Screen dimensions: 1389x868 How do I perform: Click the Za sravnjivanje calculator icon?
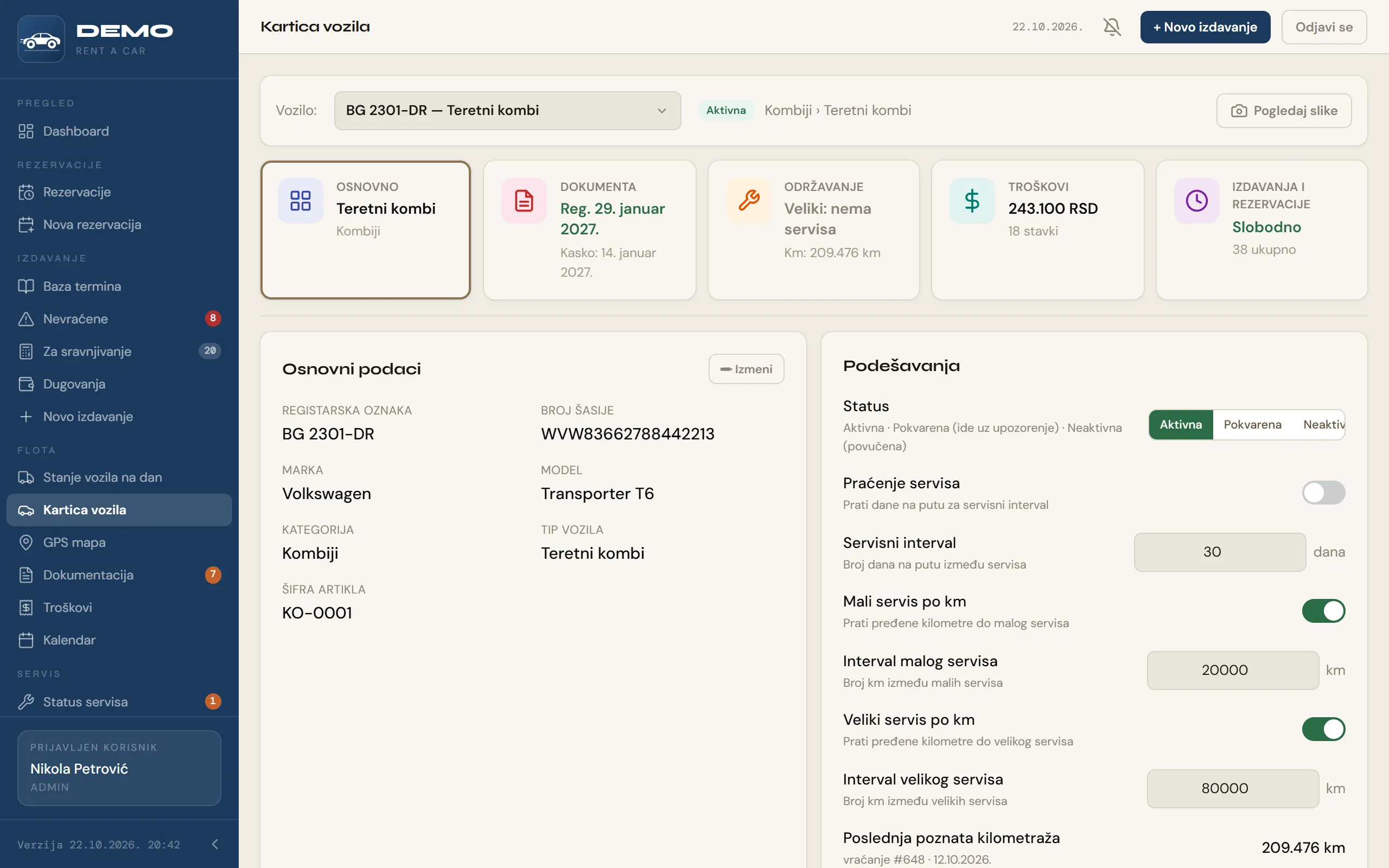pos(26,352)
